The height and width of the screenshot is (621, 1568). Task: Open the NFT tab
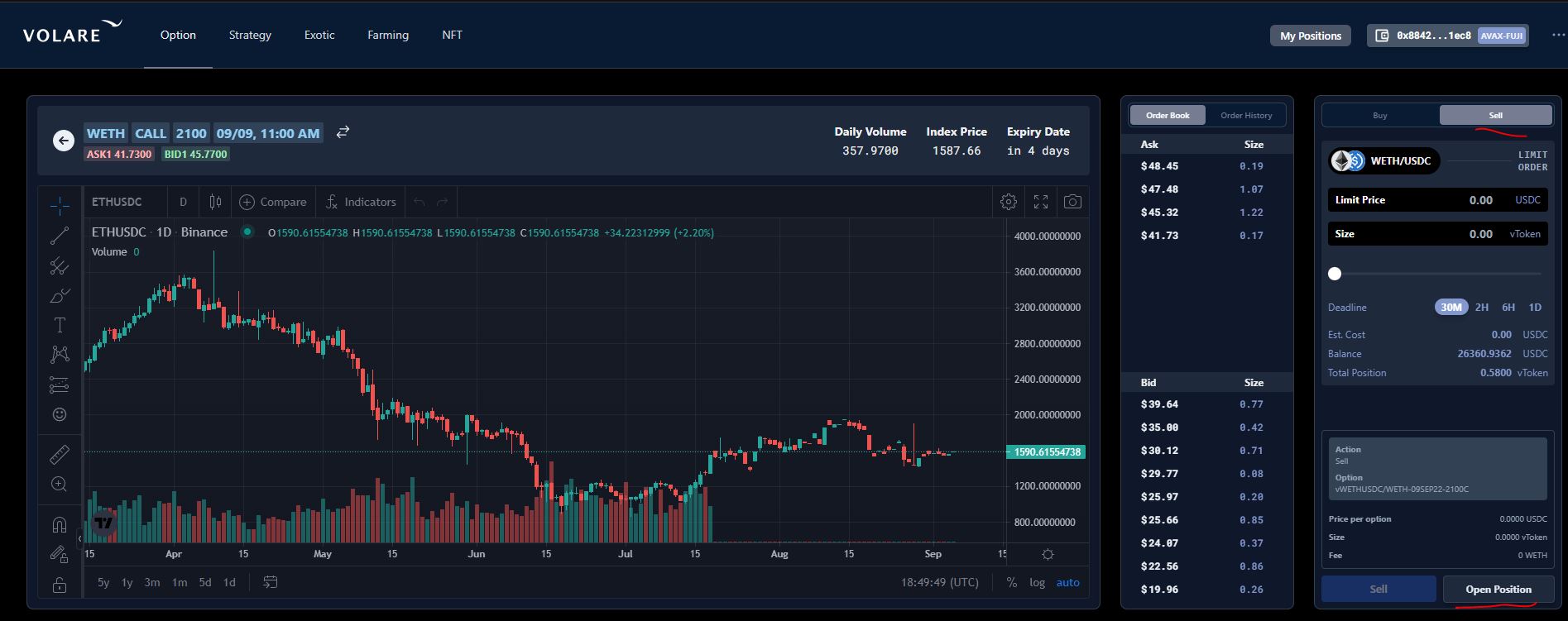point(452,35)
